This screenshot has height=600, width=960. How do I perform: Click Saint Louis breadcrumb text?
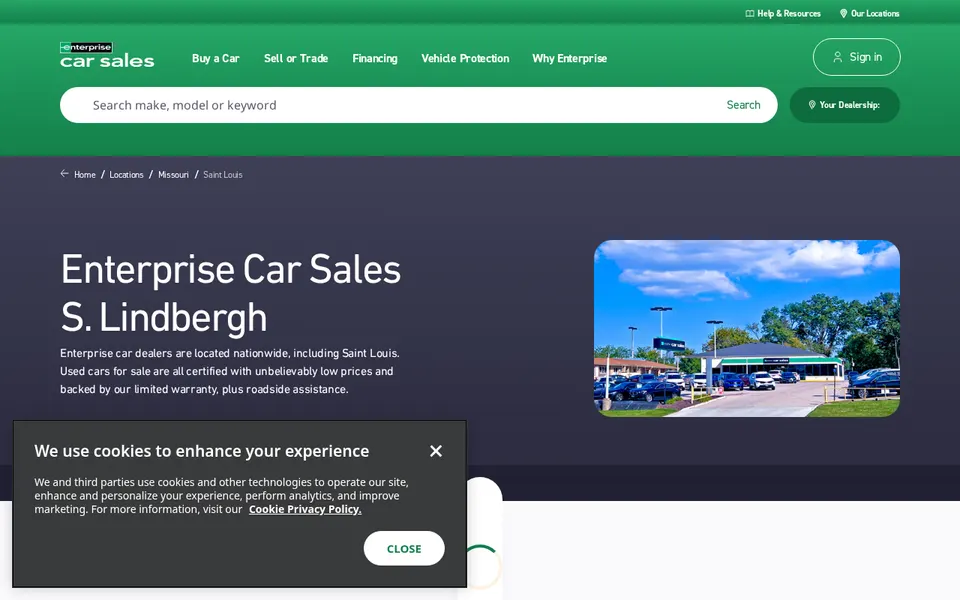point(223,174)
